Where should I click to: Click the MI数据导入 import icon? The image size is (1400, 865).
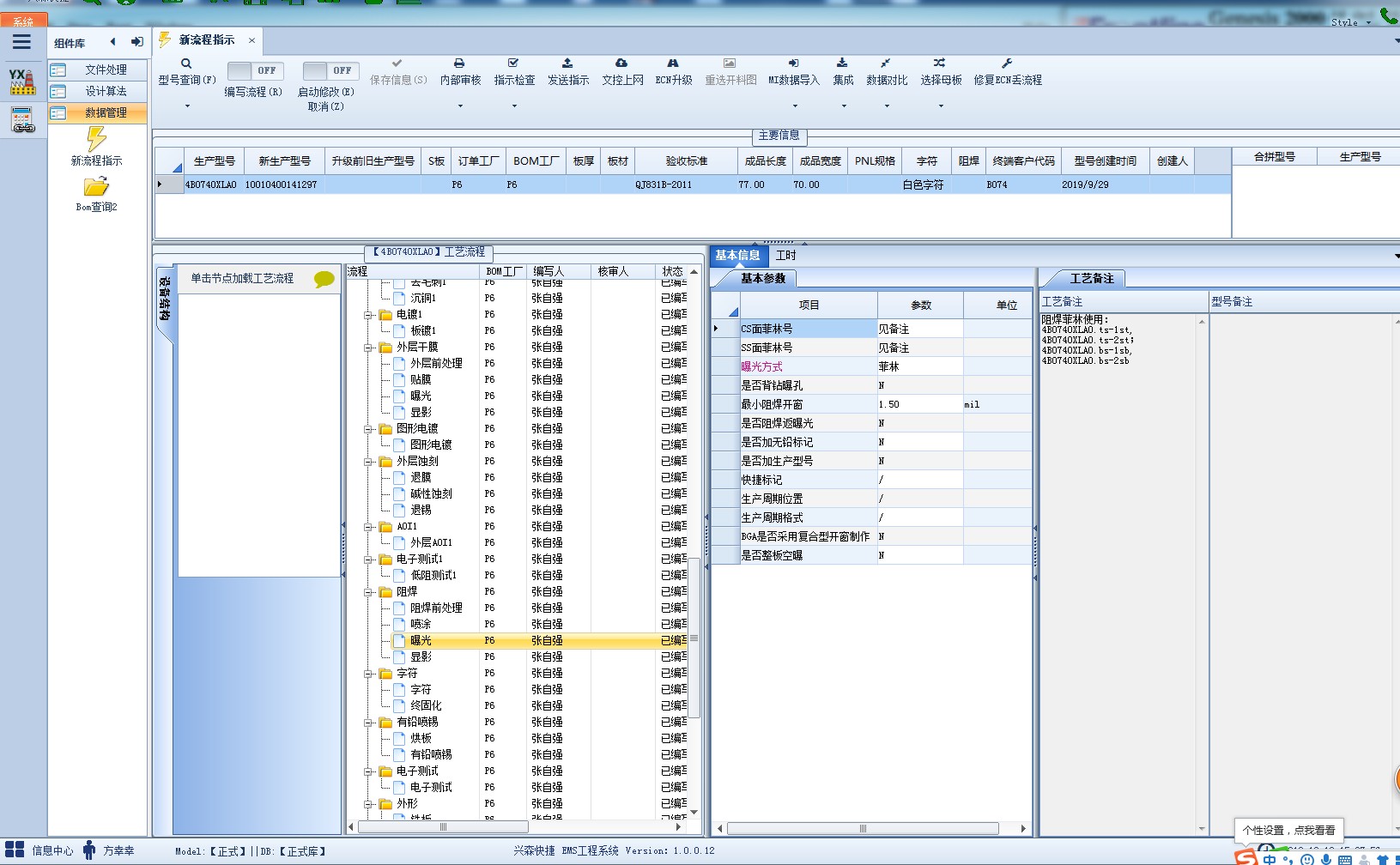[x=794, y=64]
